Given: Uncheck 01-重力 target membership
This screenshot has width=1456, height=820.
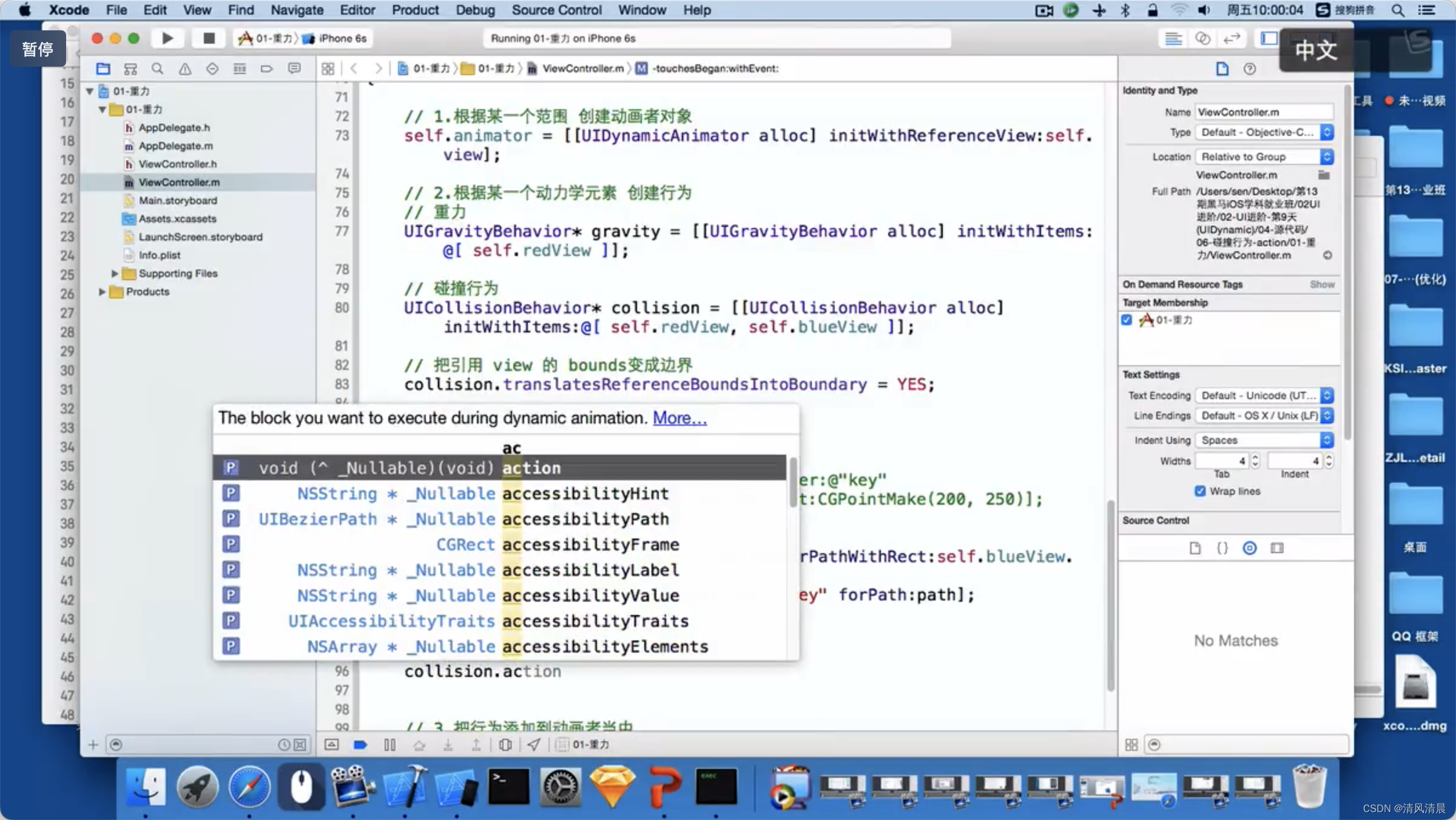Looking at the screenshot, I should tap(1127, 320).
